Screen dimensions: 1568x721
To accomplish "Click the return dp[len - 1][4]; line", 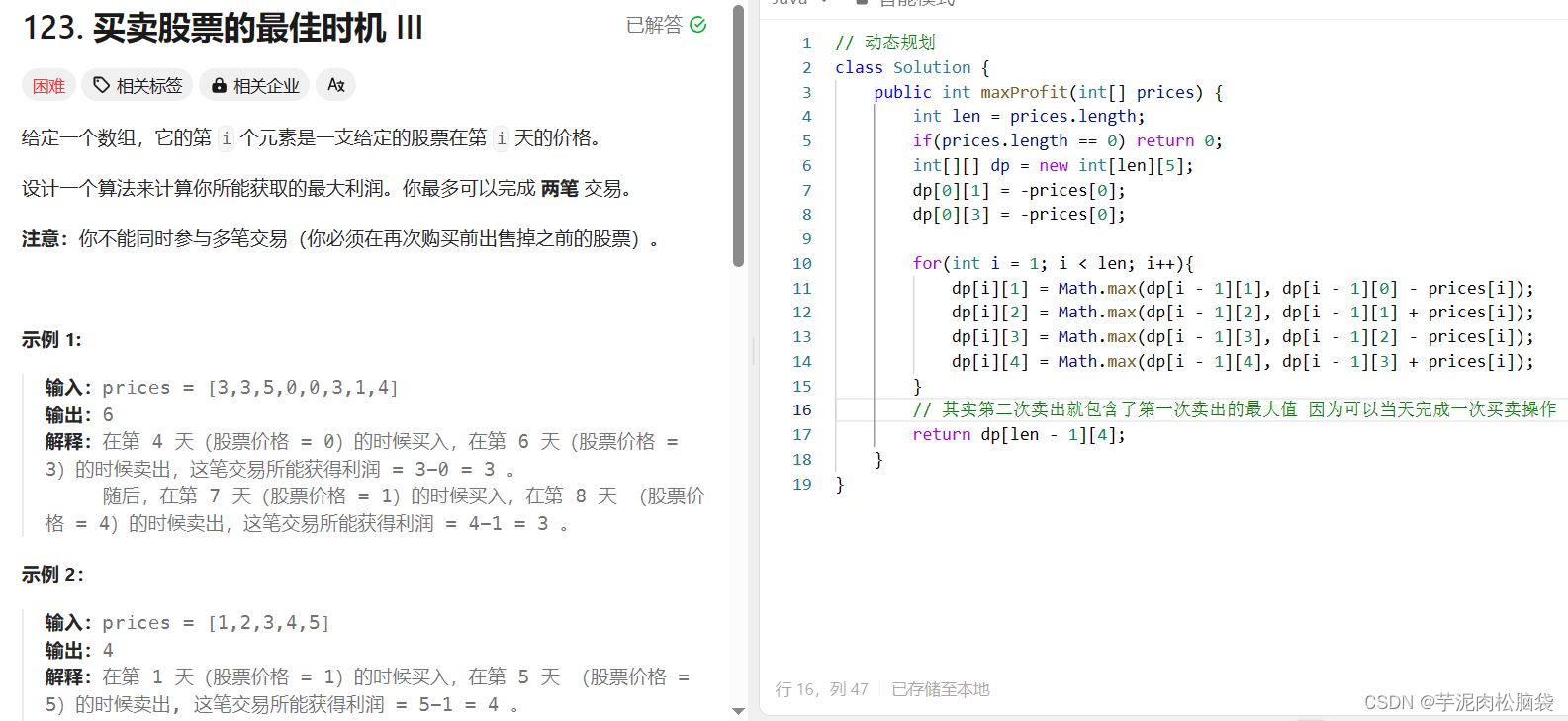I will pos(1019,434).
